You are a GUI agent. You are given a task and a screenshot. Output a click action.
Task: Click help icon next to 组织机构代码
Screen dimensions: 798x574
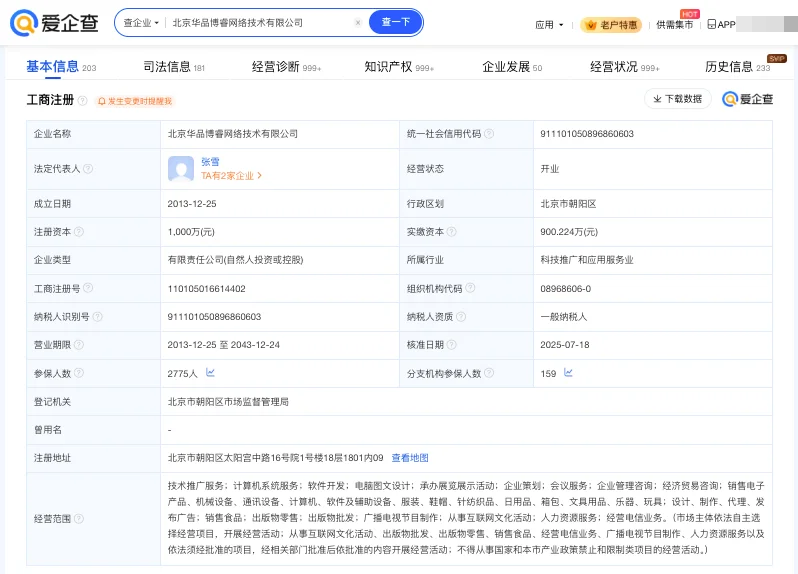pos(470,288)
